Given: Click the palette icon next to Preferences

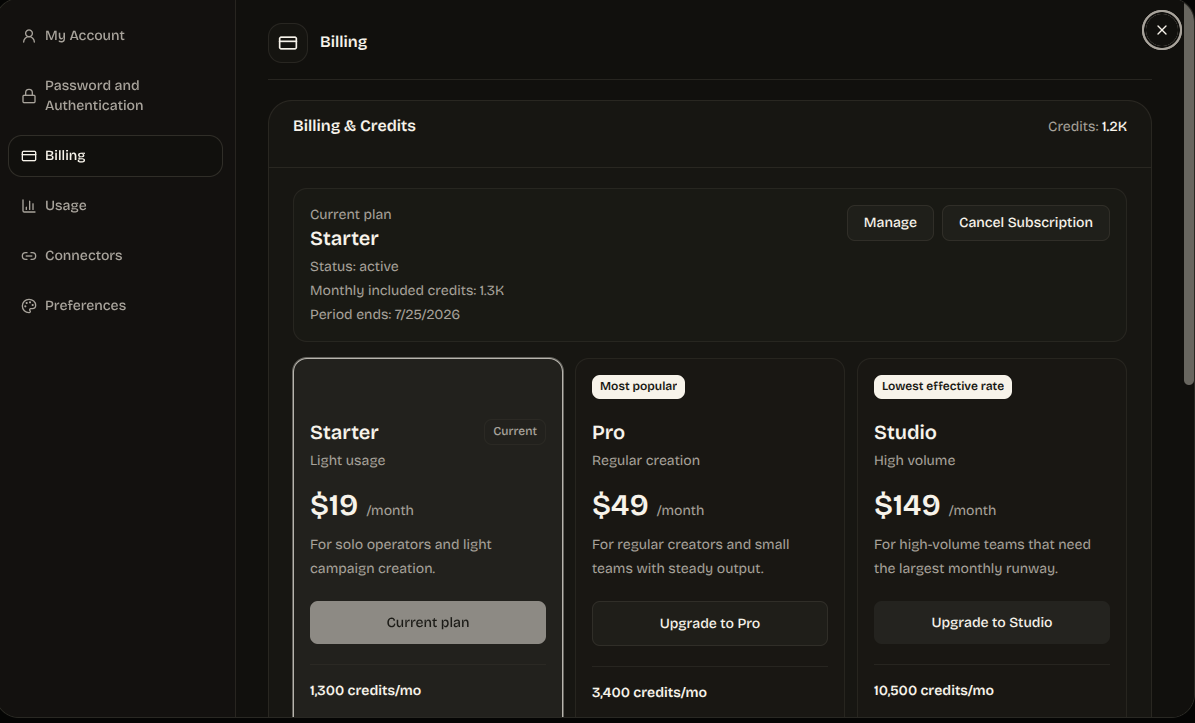Looking at the screenshot, I should click(29, 306).
